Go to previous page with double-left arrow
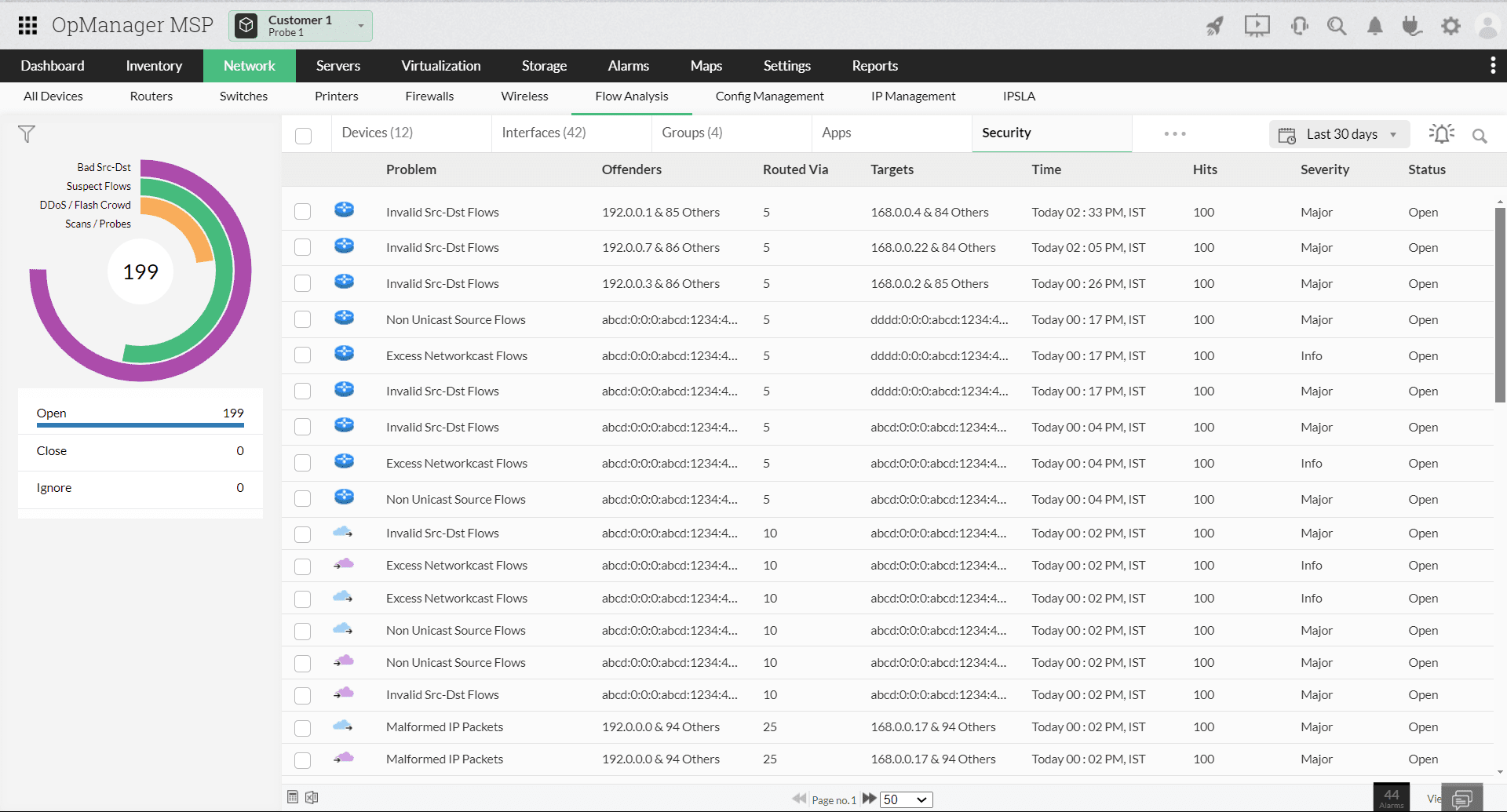The height and width of the screenshot is (812, 1507). click(x=799, y=799)
